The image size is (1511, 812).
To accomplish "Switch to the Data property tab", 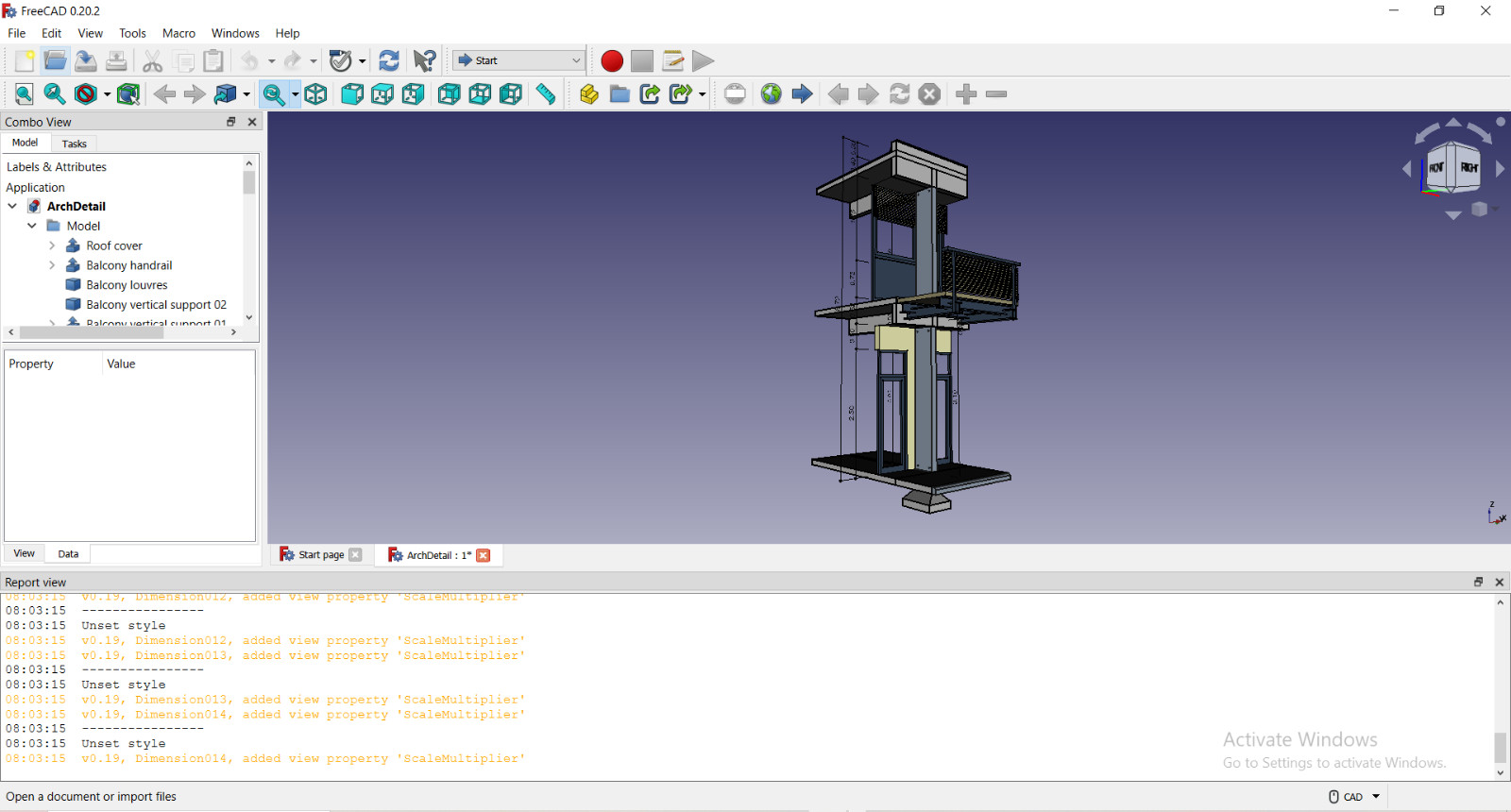I will tap(68, 554).
